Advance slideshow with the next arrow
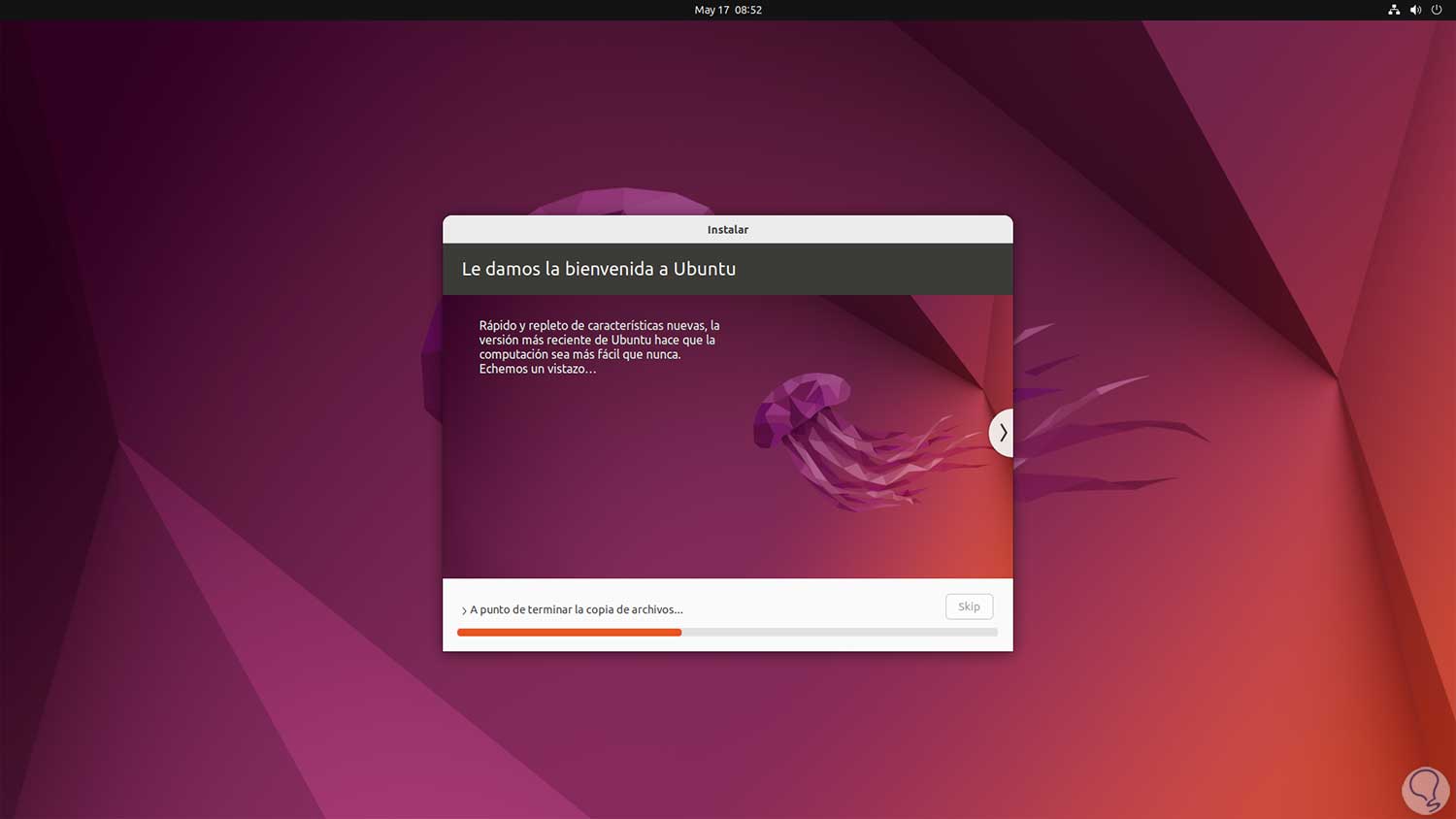Screen dimensions: 1456x819 click(1002, 433)
